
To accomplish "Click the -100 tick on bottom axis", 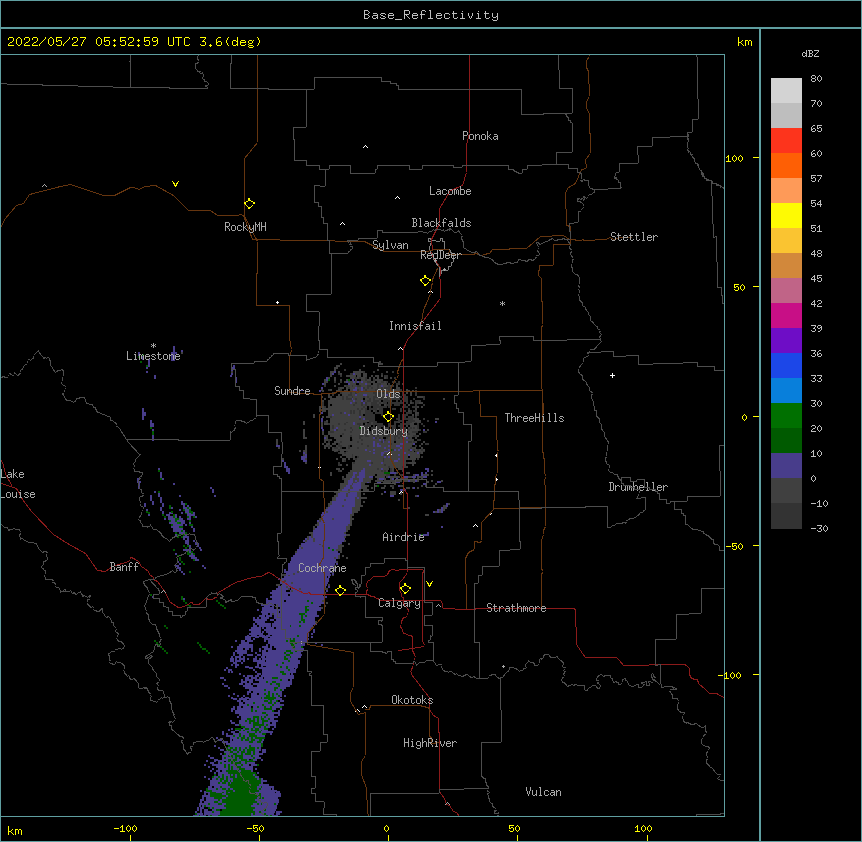I will click(x=125, y=829).
